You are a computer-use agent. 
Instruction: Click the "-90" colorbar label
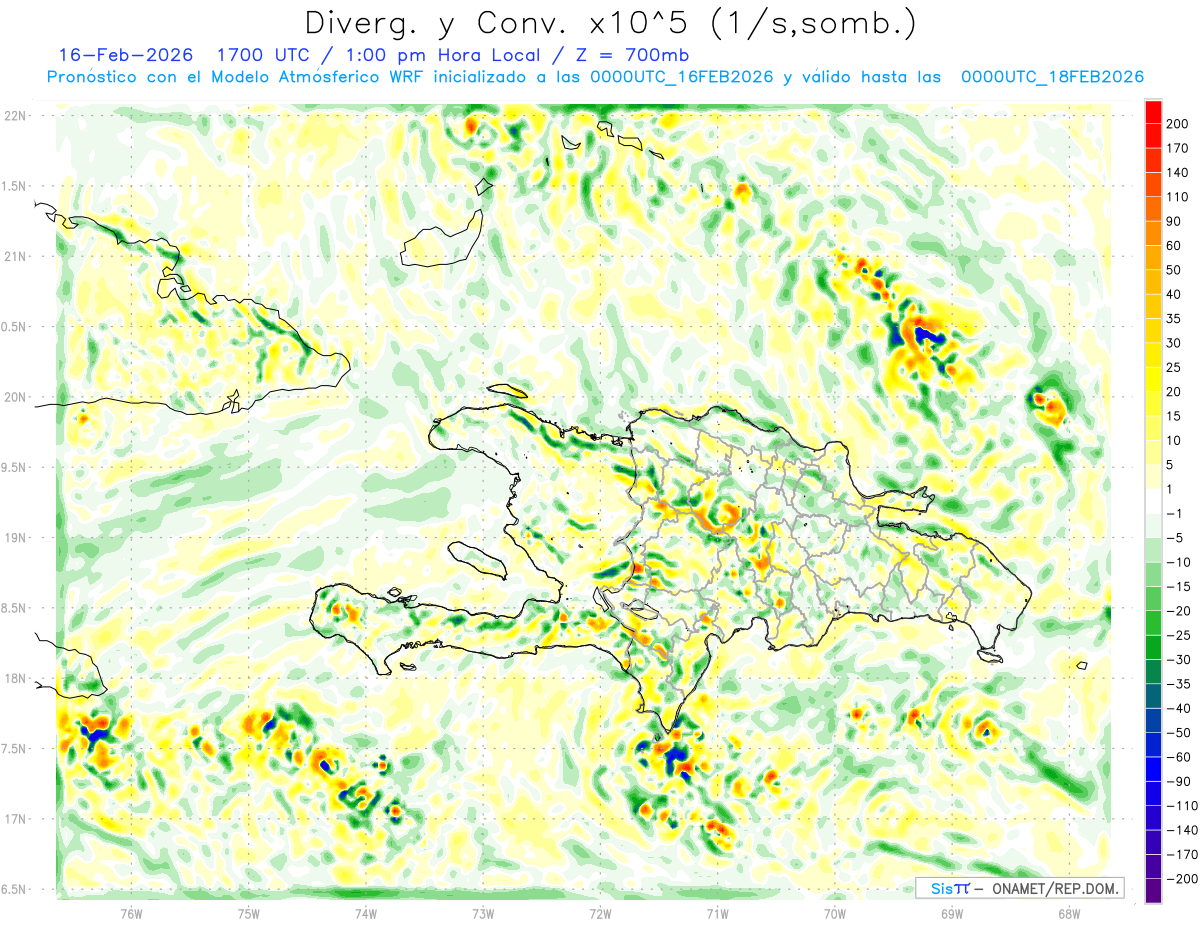(x=1178, y=781)
